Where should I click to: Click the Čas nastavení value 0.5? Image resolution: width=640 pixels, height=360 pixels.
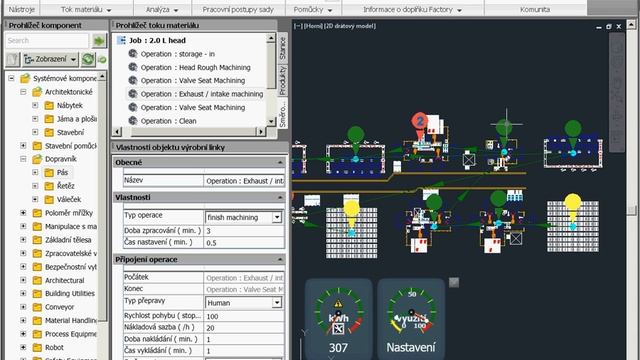[x=244, y=242]
